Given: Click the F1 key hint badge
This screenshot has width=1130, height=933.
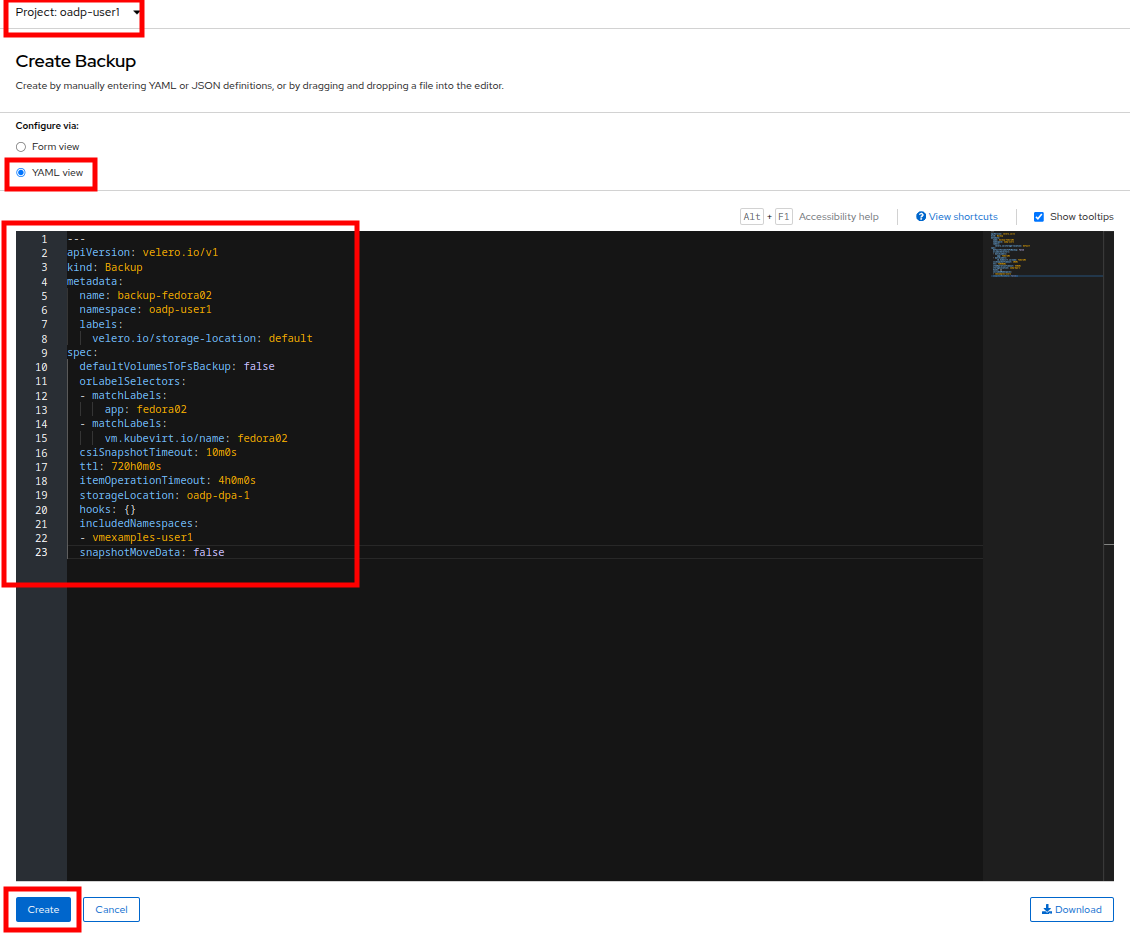Looking at the screenshot, I should click(x=784, y=217).
